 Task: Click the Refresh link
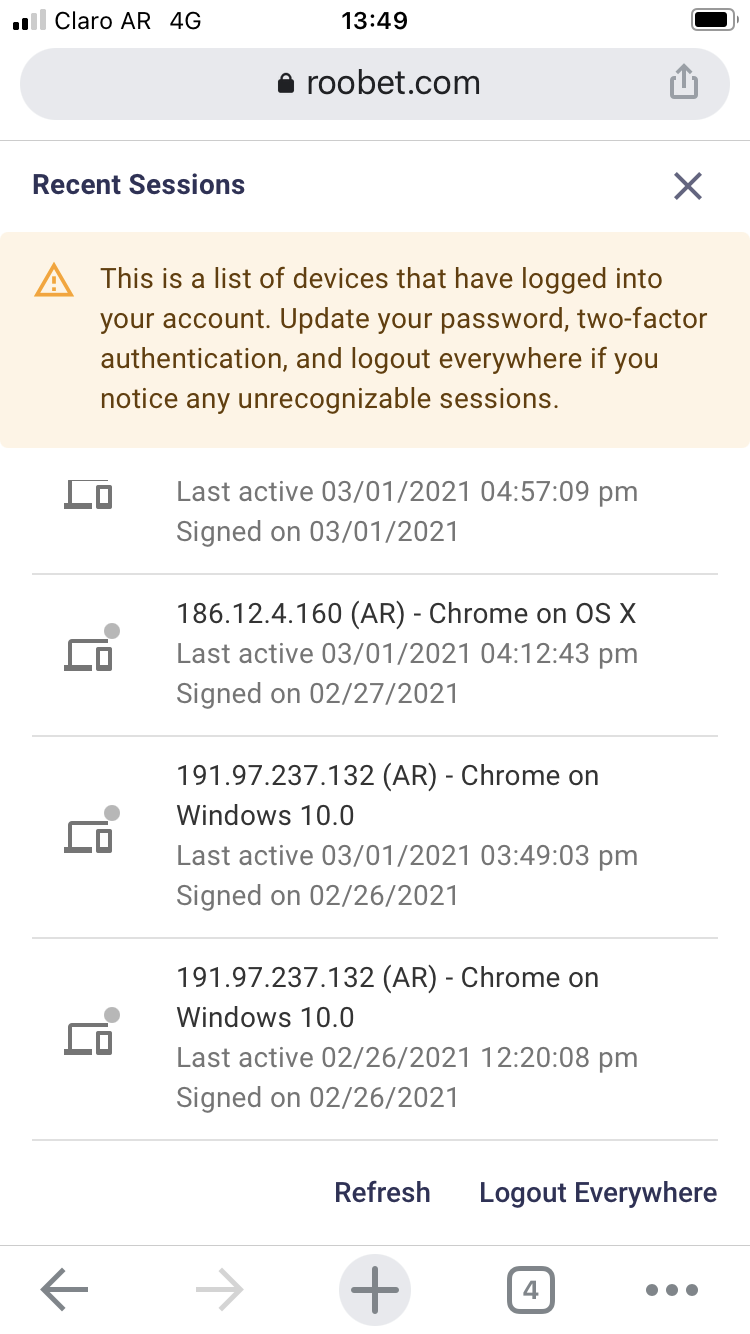(x=382, y=1193)
